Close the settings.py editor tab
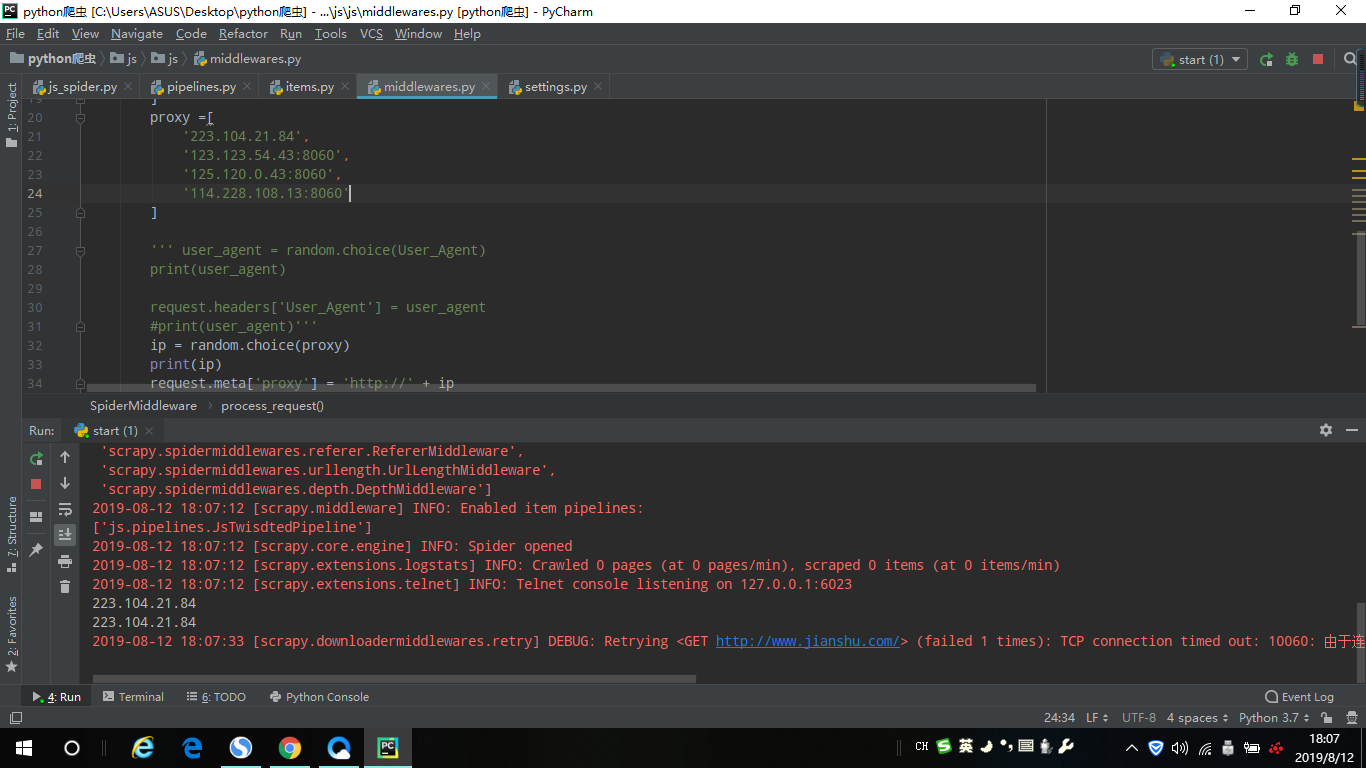1366x768 pixels. 597,87
